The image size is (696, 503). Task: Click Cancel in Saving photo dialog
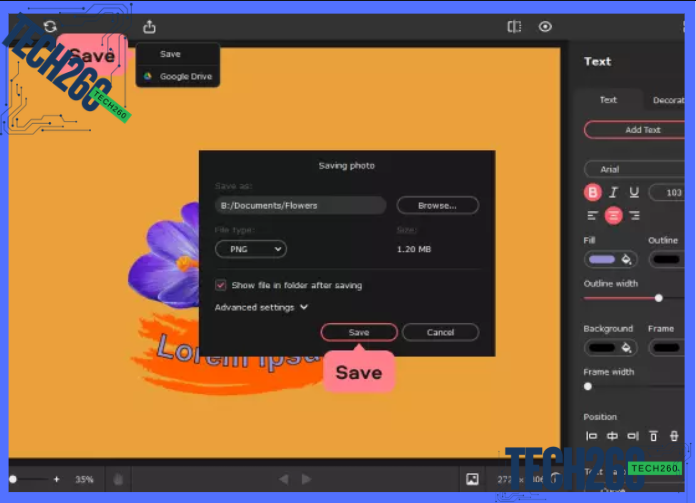(440, 332)
